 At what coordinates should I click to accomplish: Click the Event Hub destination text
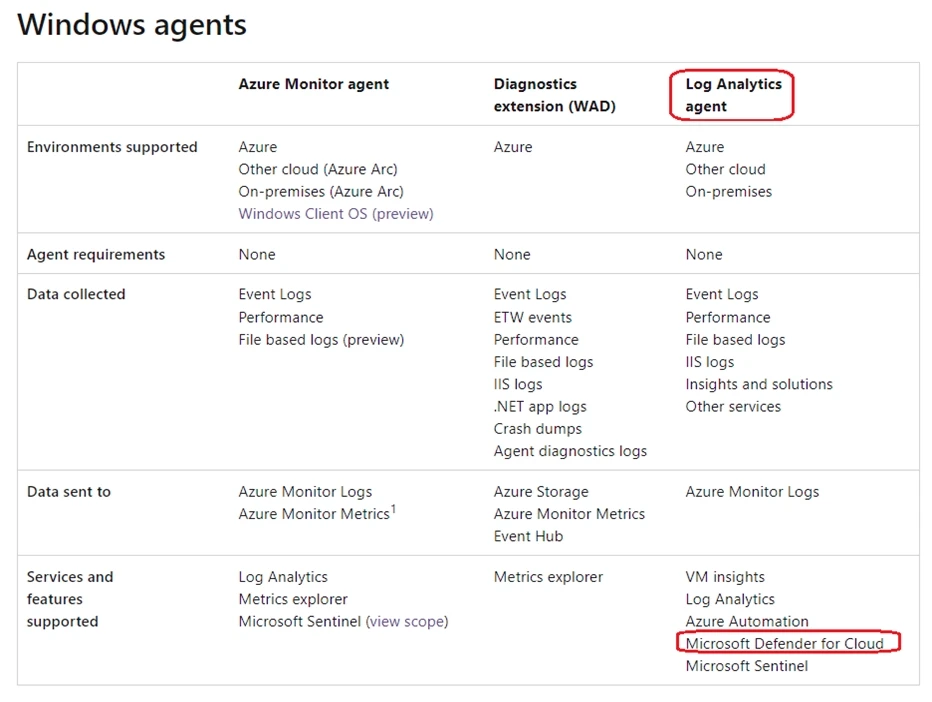pyautogui.click(x=528, y=536)
